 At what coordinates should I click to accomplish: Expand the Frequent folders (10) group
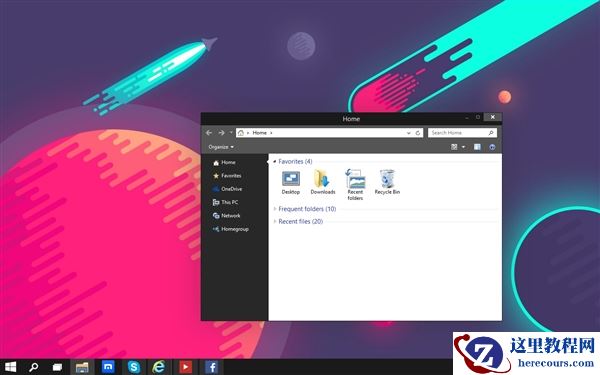[x=275, y=209]
